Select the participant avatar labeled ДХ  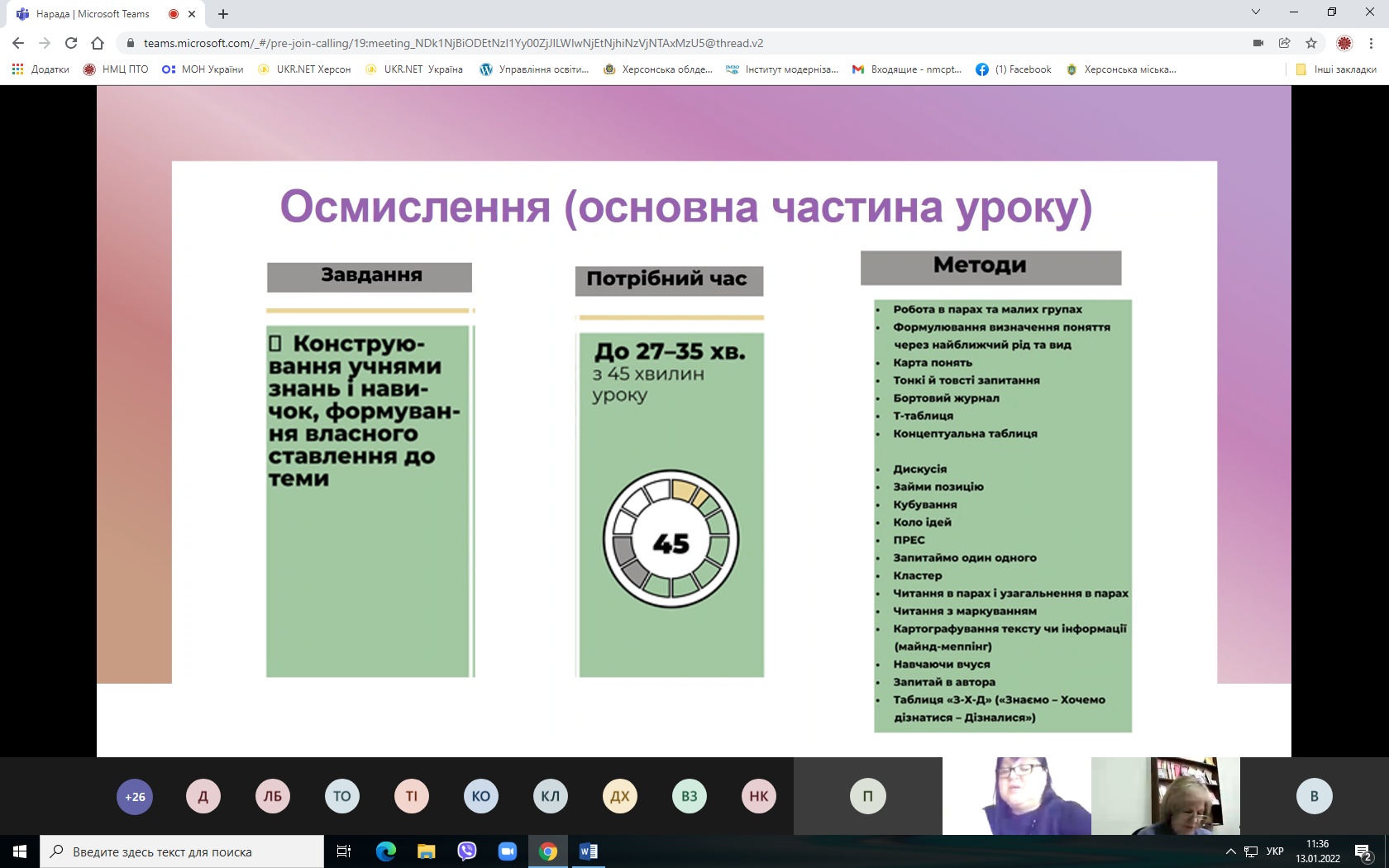620,797
